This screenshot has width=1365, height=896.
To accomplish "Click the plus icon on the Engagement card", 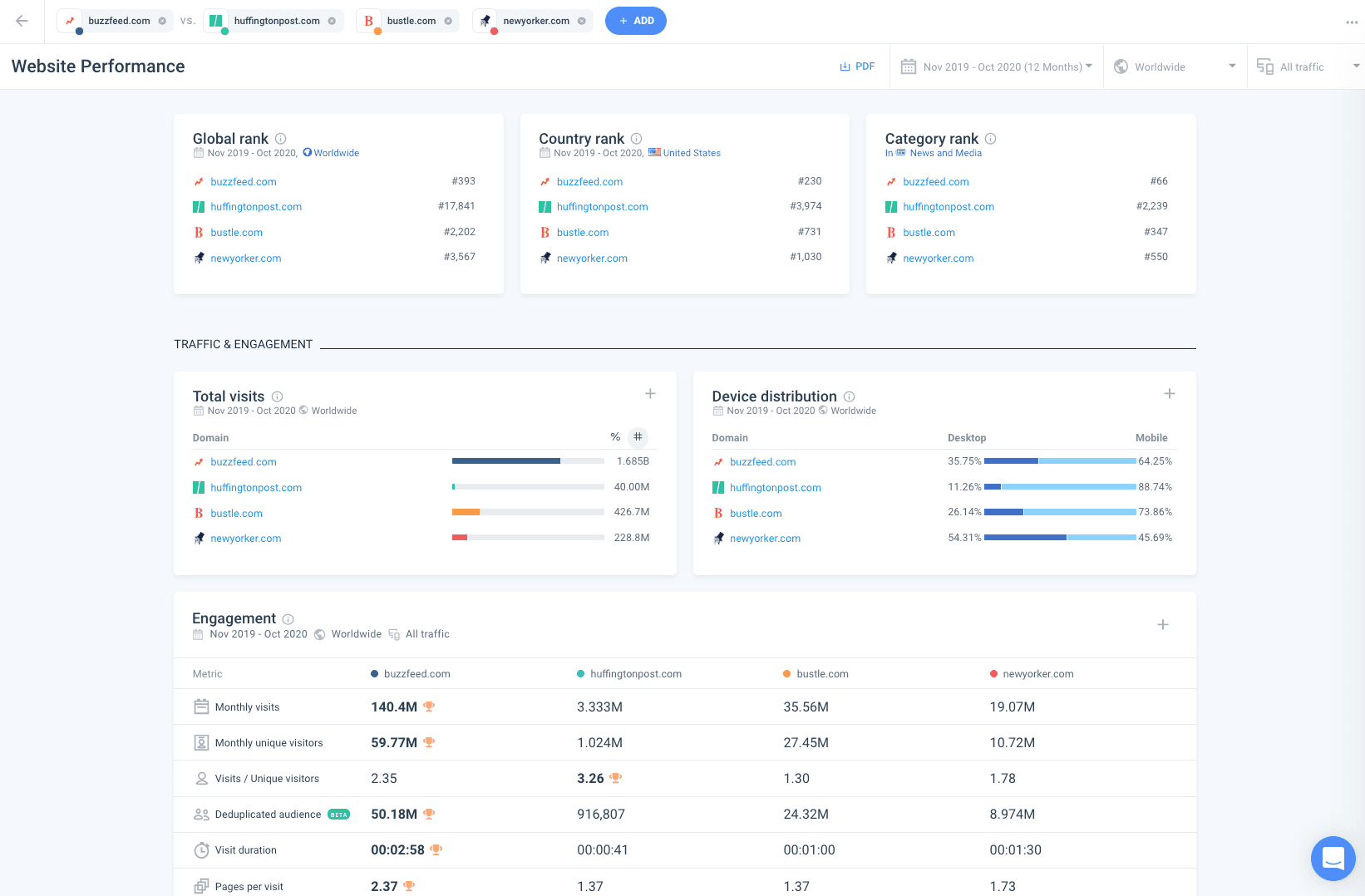I will tap(1163, 624).
